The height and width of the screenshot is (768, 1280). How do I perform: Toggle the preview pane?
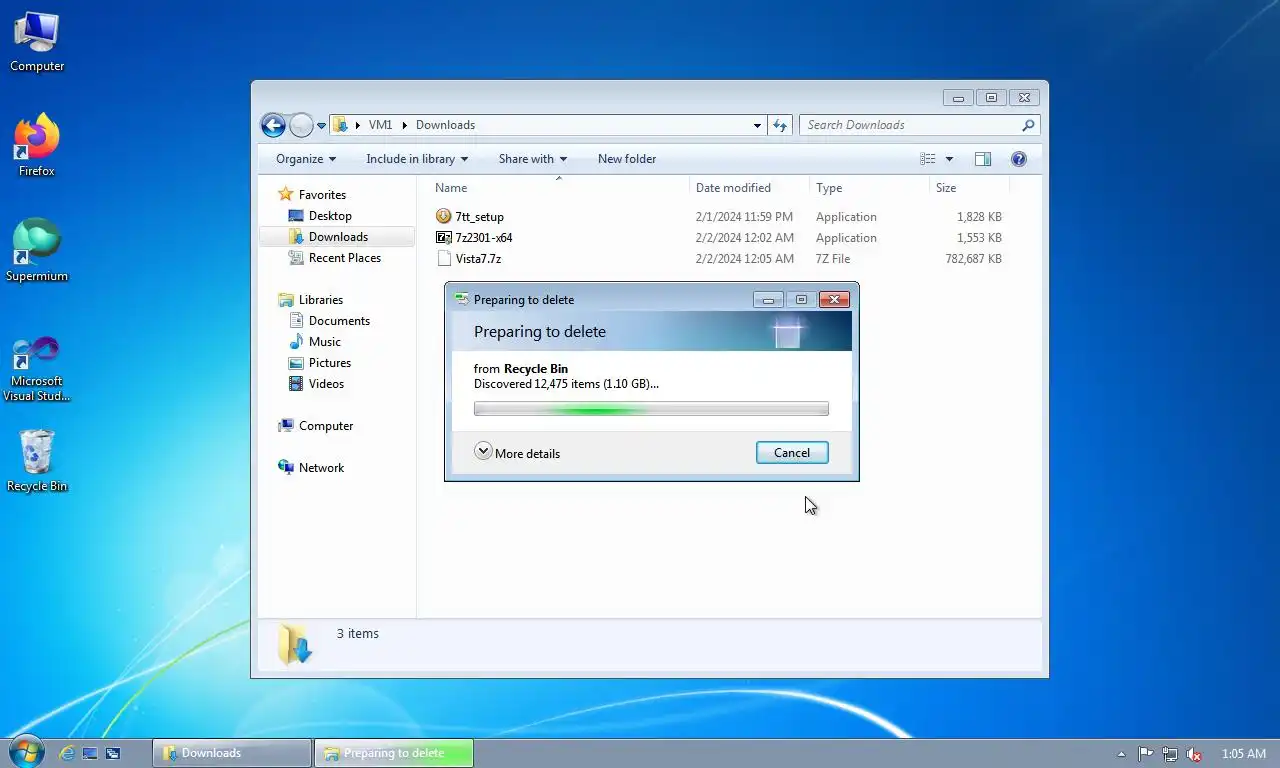pos(983,159)
